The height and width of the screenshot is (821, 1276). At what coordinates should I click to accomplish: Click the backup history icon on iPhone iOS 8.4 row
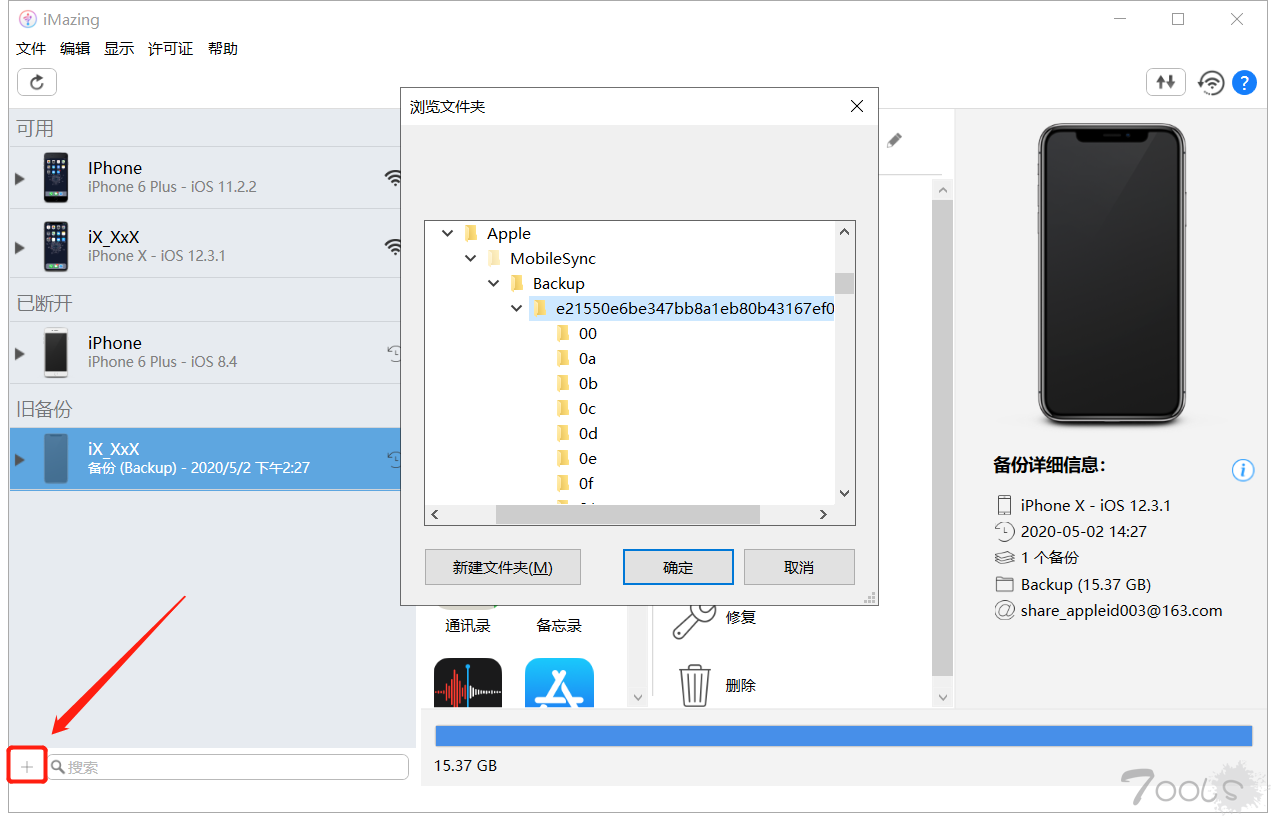(394, 352)
